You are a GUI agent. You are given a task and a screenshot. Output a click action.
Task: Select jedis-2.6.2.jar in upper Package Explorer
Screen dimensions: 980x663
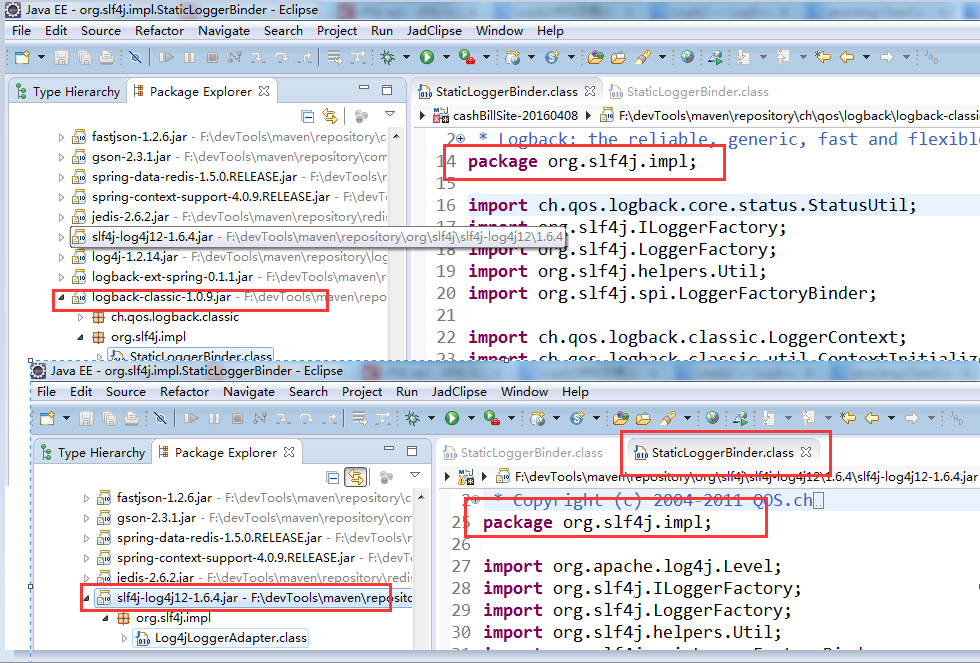tap(130, 217)
